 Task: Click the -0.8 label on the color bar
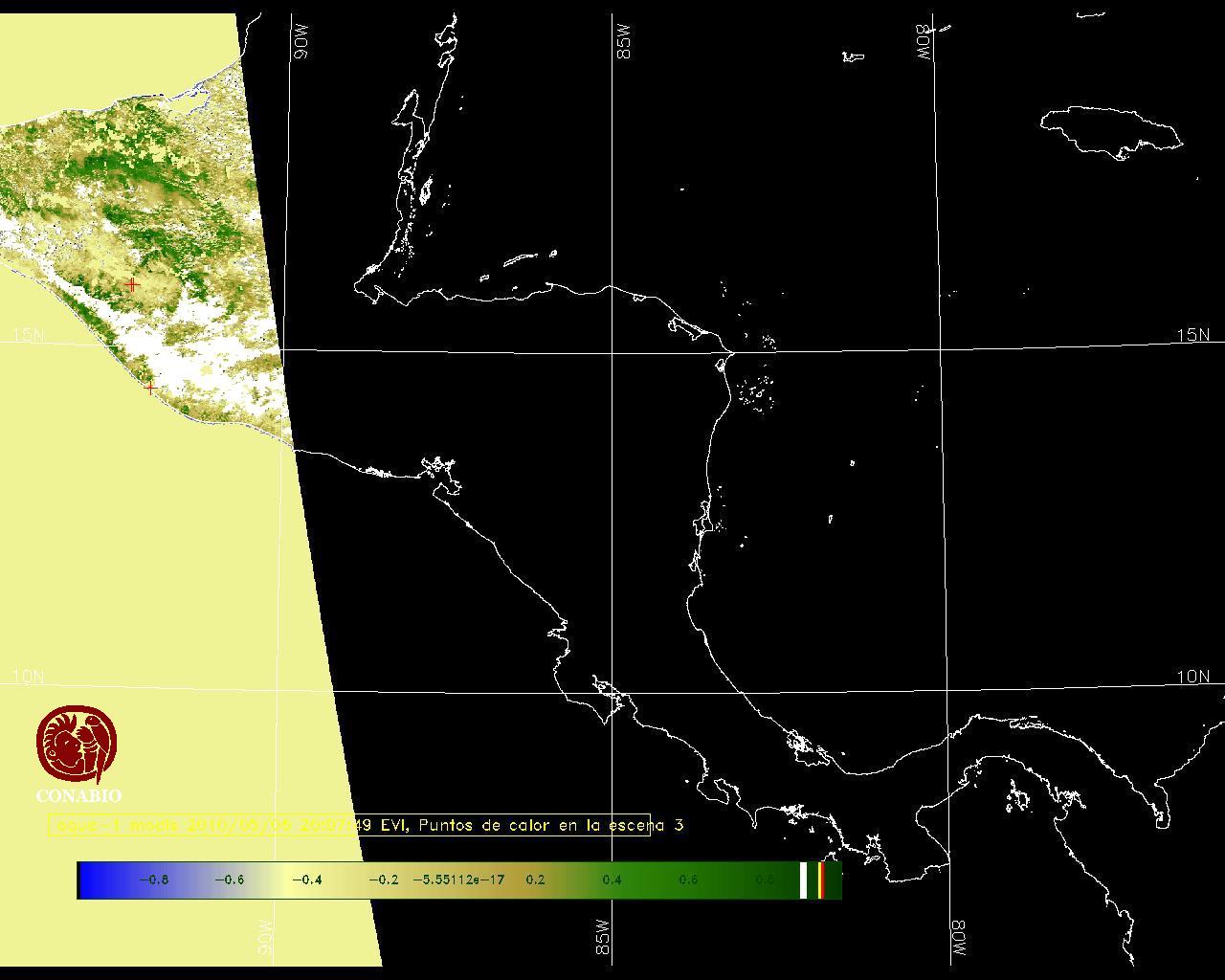click(153, 880)
